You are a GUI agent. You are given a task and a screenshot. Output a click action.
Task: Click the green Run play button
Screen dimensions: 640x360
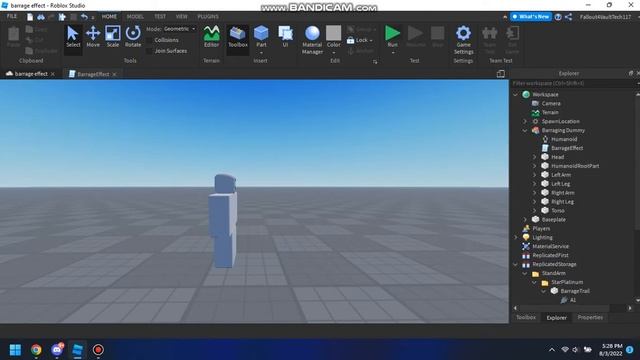coord(392,33)
